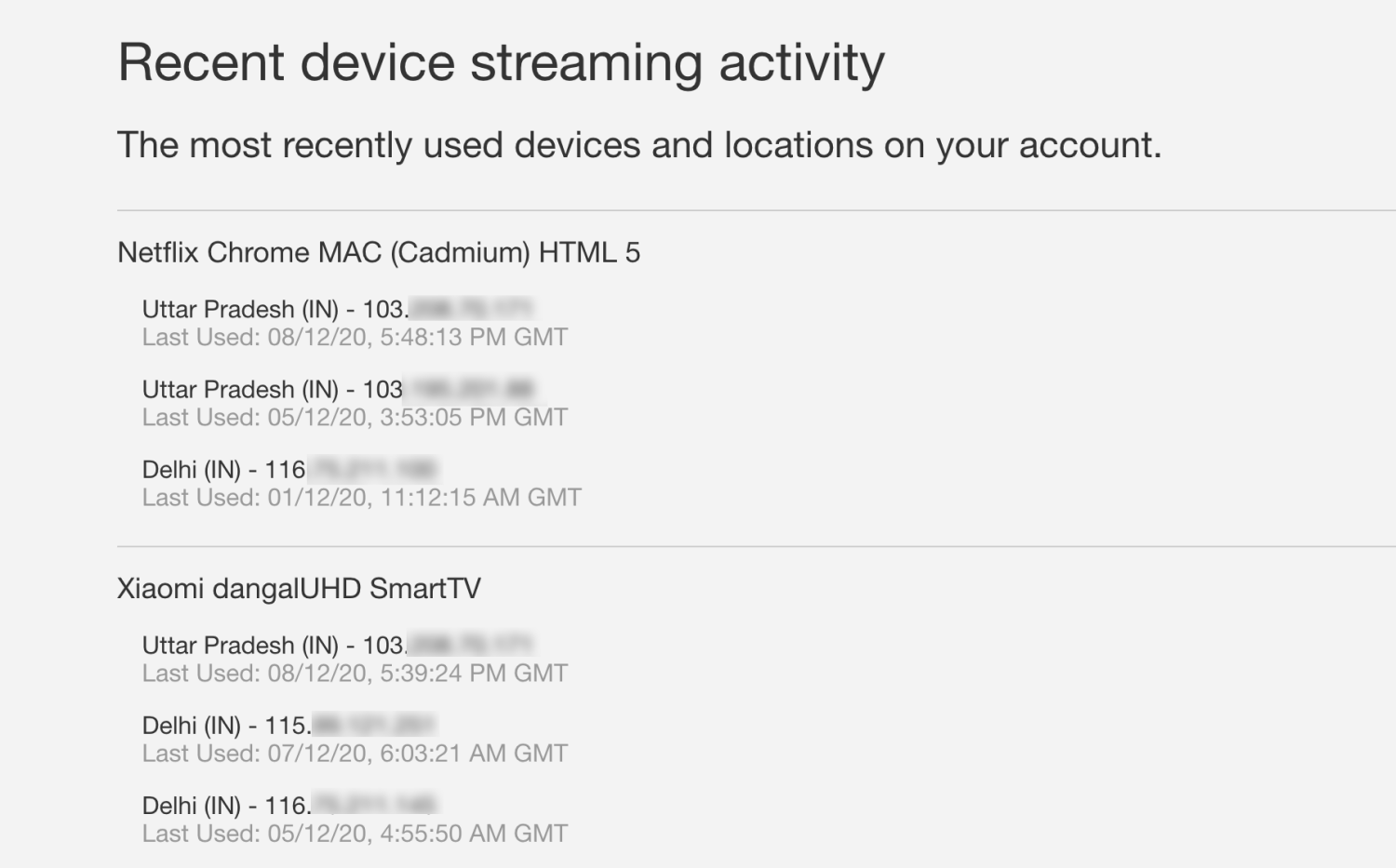The image size is (1396, 868).
Task: Click the Last Used 11:12:15 AM timestamp
Action: [x=362, y=498]
